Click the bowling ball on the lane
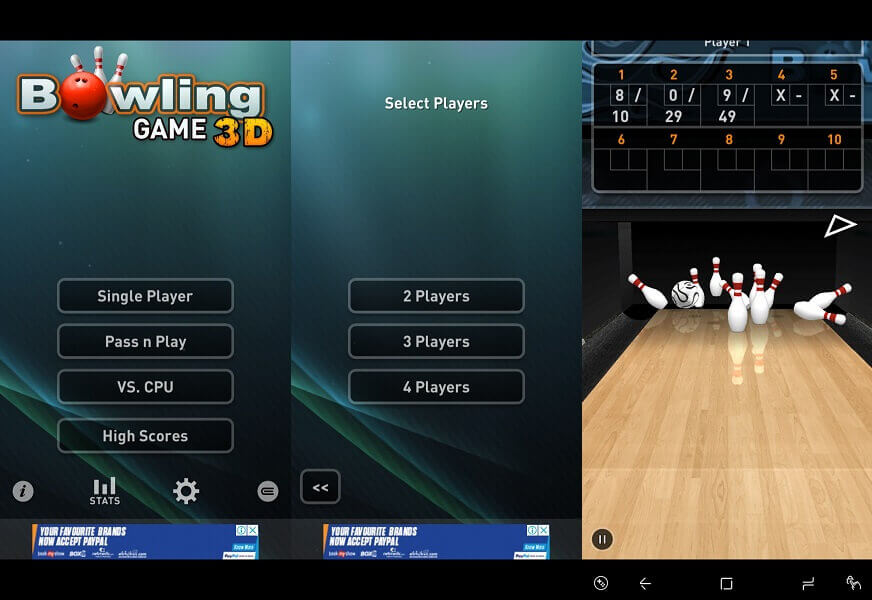The image size is (872, 600). (687, 294)
